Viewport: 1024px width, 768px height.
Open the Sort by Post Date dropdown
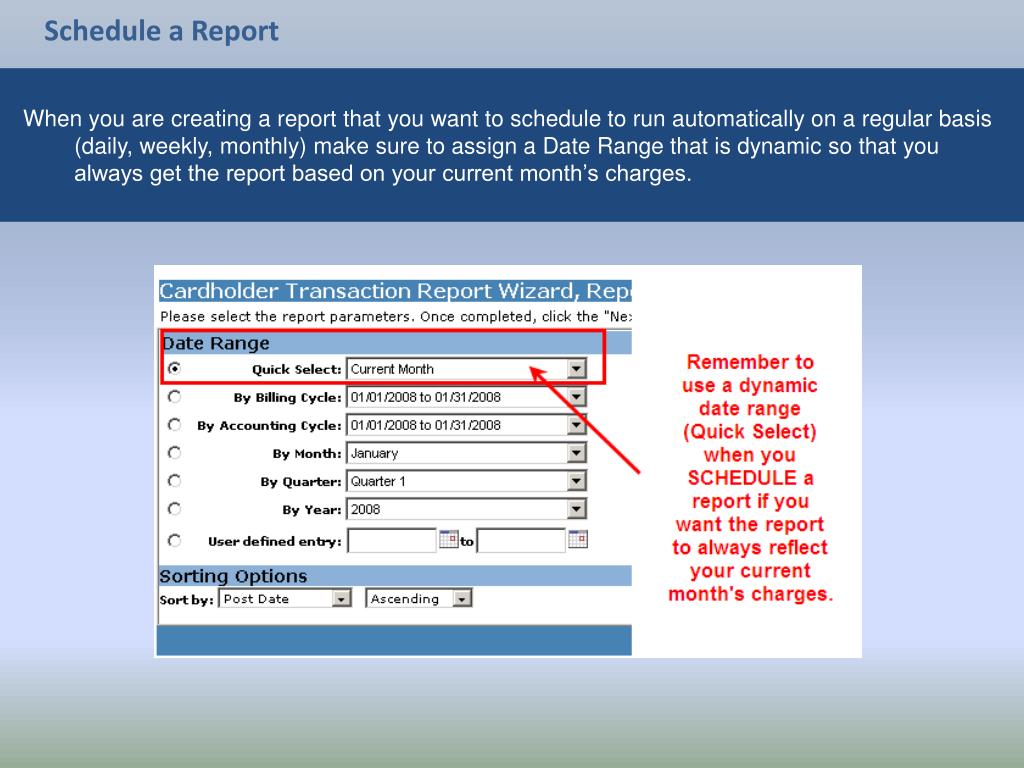[285, 598]
